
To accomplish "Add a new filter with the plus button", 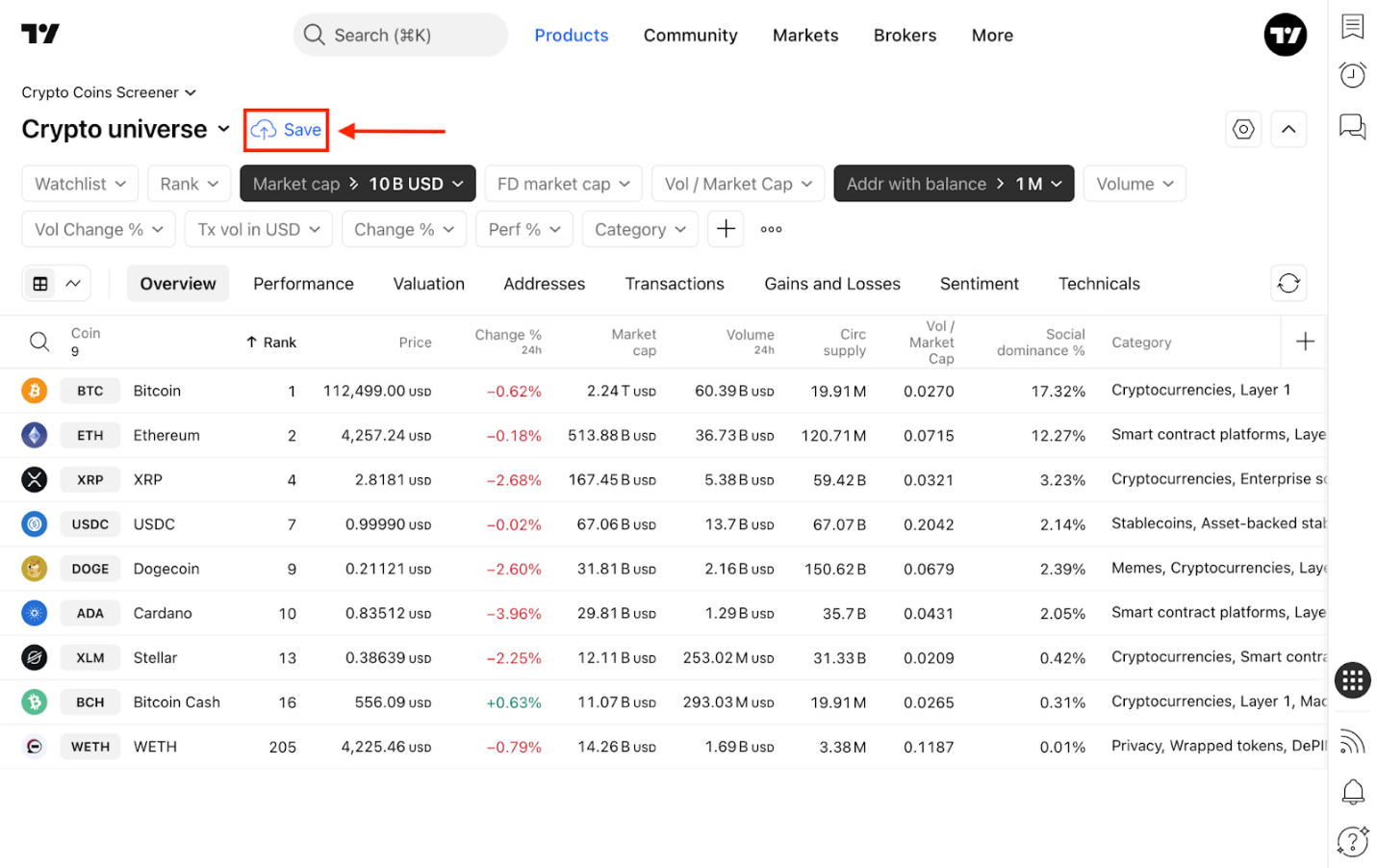I will (x=726, y=229).
